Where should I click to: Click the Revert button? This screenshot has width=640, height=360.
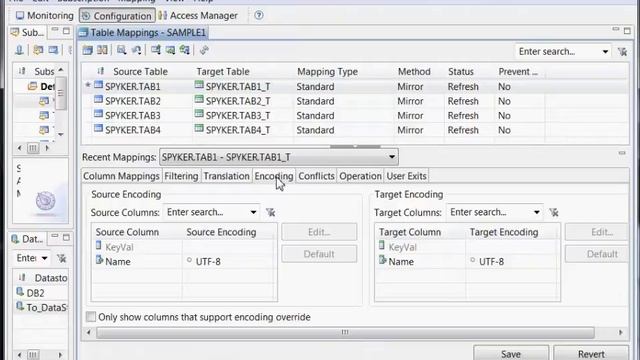tap(591, 354)
